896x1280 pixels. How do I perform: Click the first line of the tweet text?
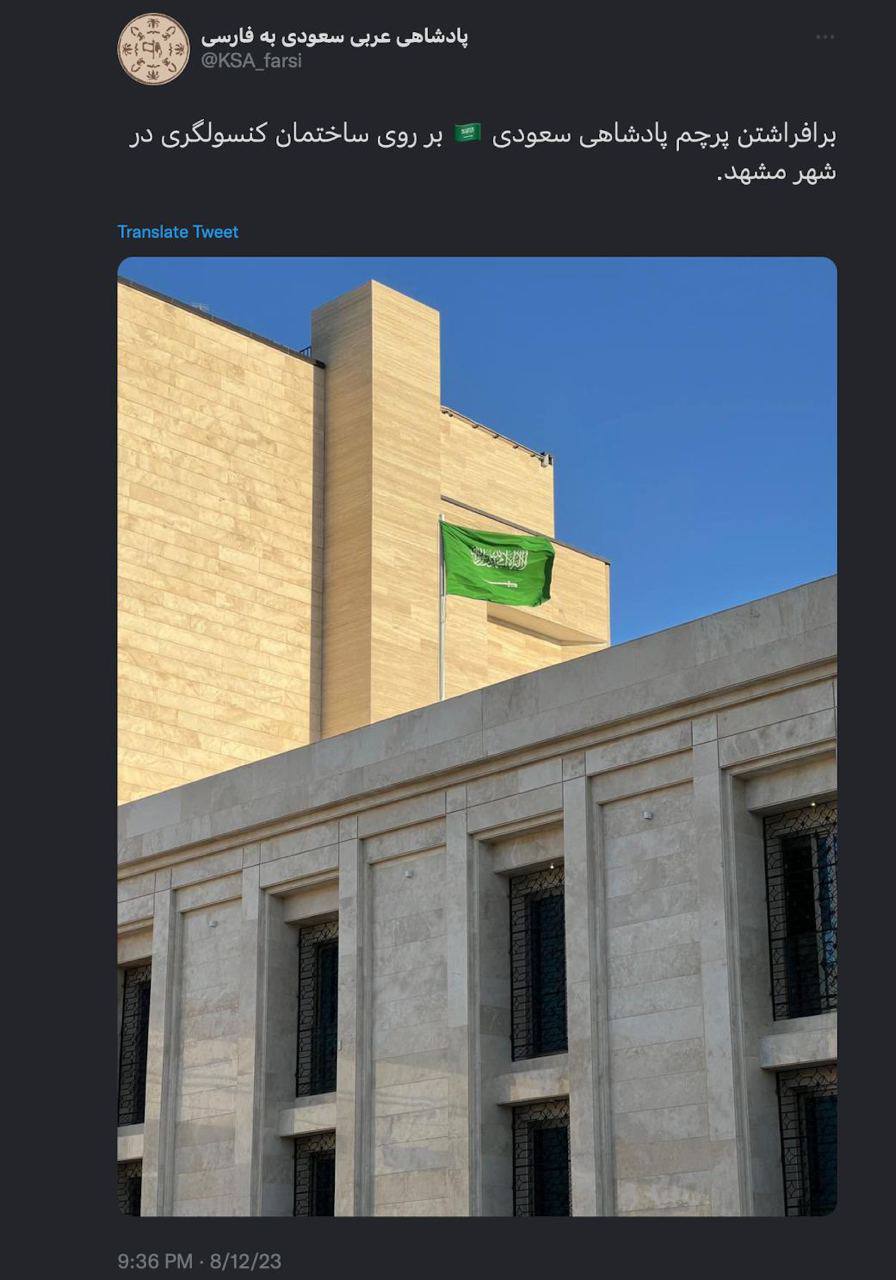481,134
